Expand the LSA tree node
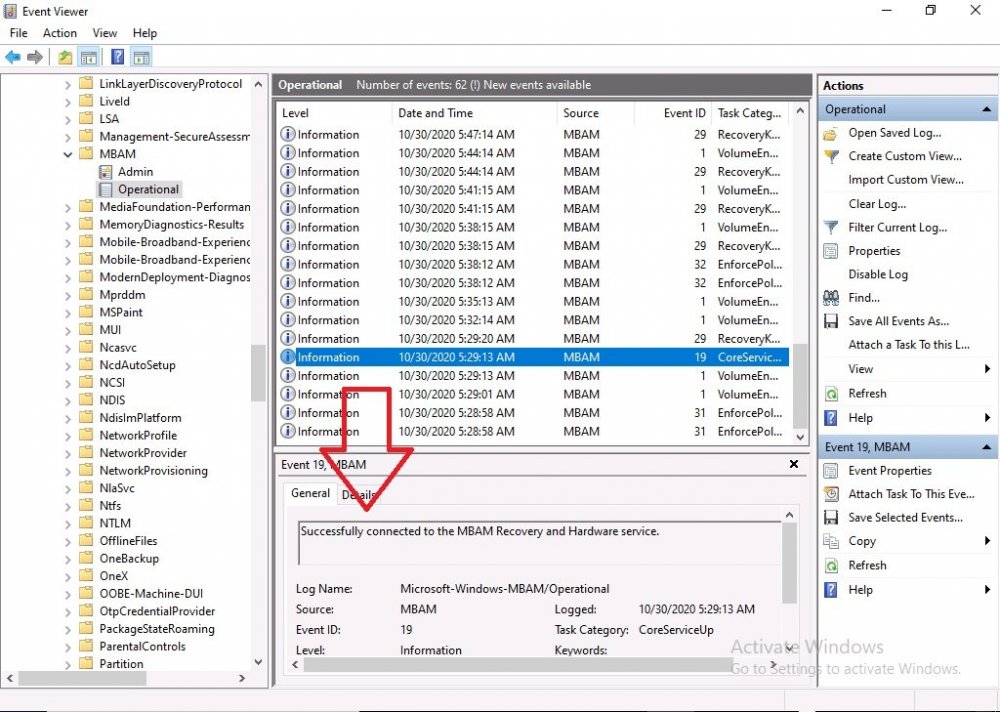The width and height of the screenshot is (1000, 712). (68, 119)
